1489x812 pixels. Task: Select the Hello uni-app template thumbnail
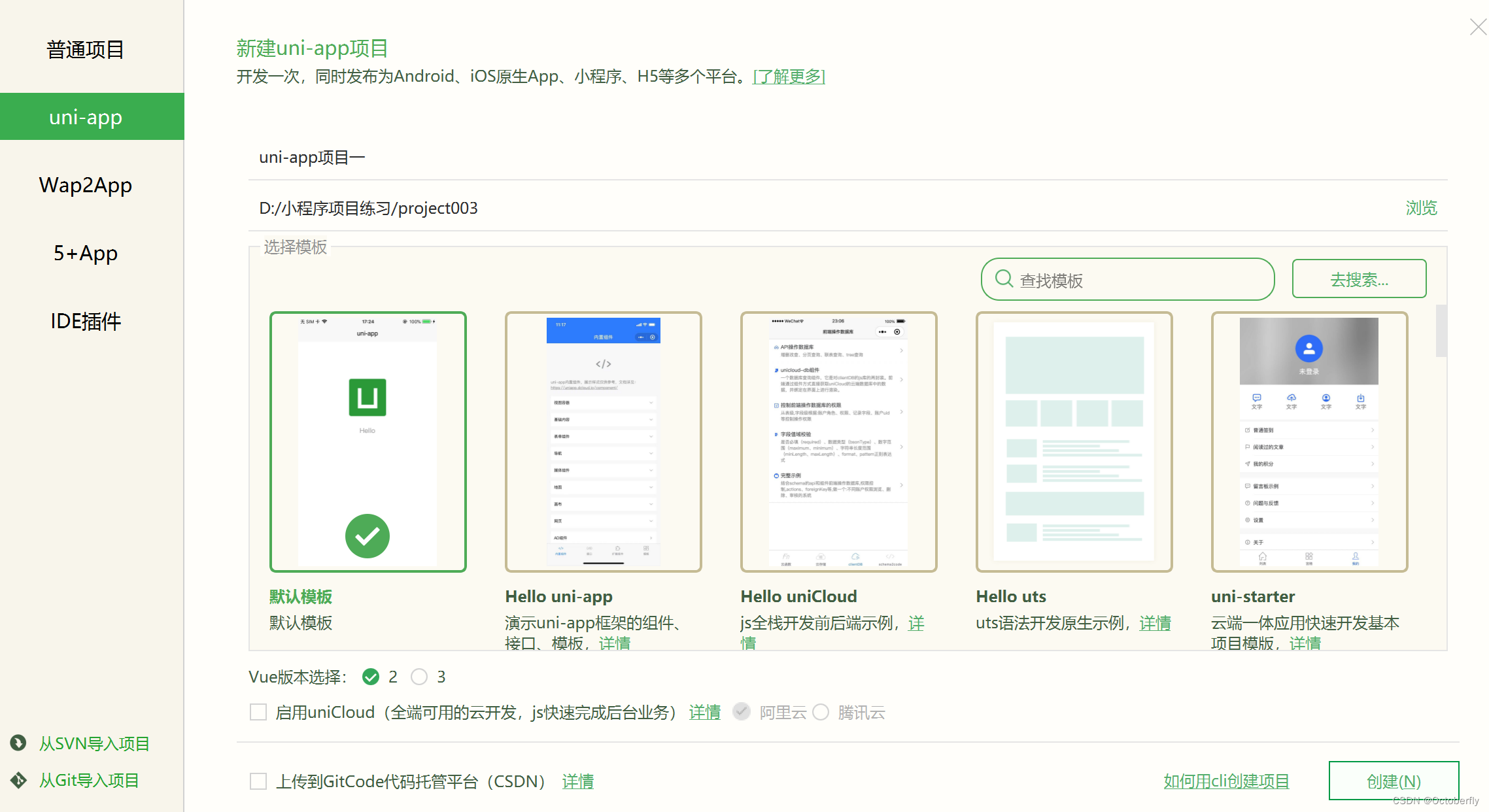pos(603,442)
